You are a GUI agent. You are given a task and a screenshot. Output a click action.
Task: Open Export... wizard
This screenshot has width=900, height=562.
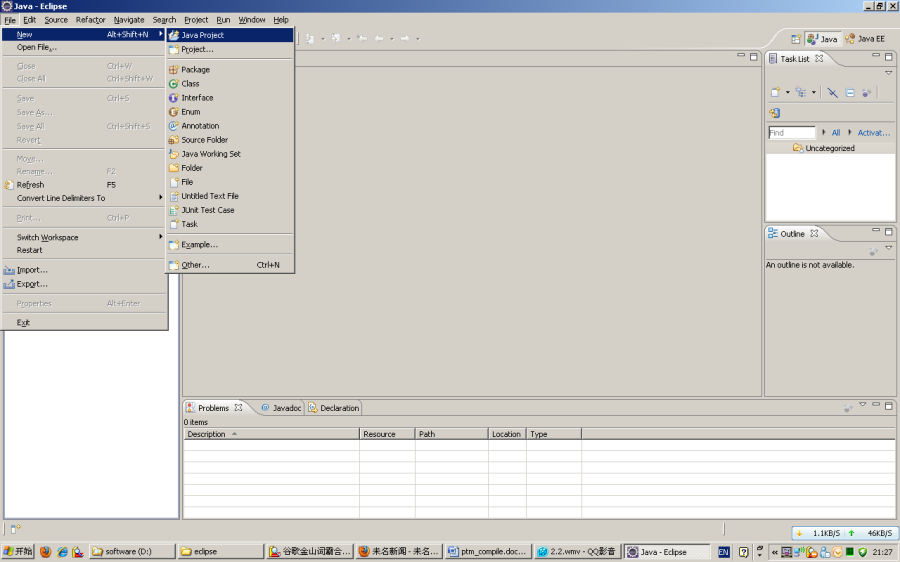pos(84,284)
